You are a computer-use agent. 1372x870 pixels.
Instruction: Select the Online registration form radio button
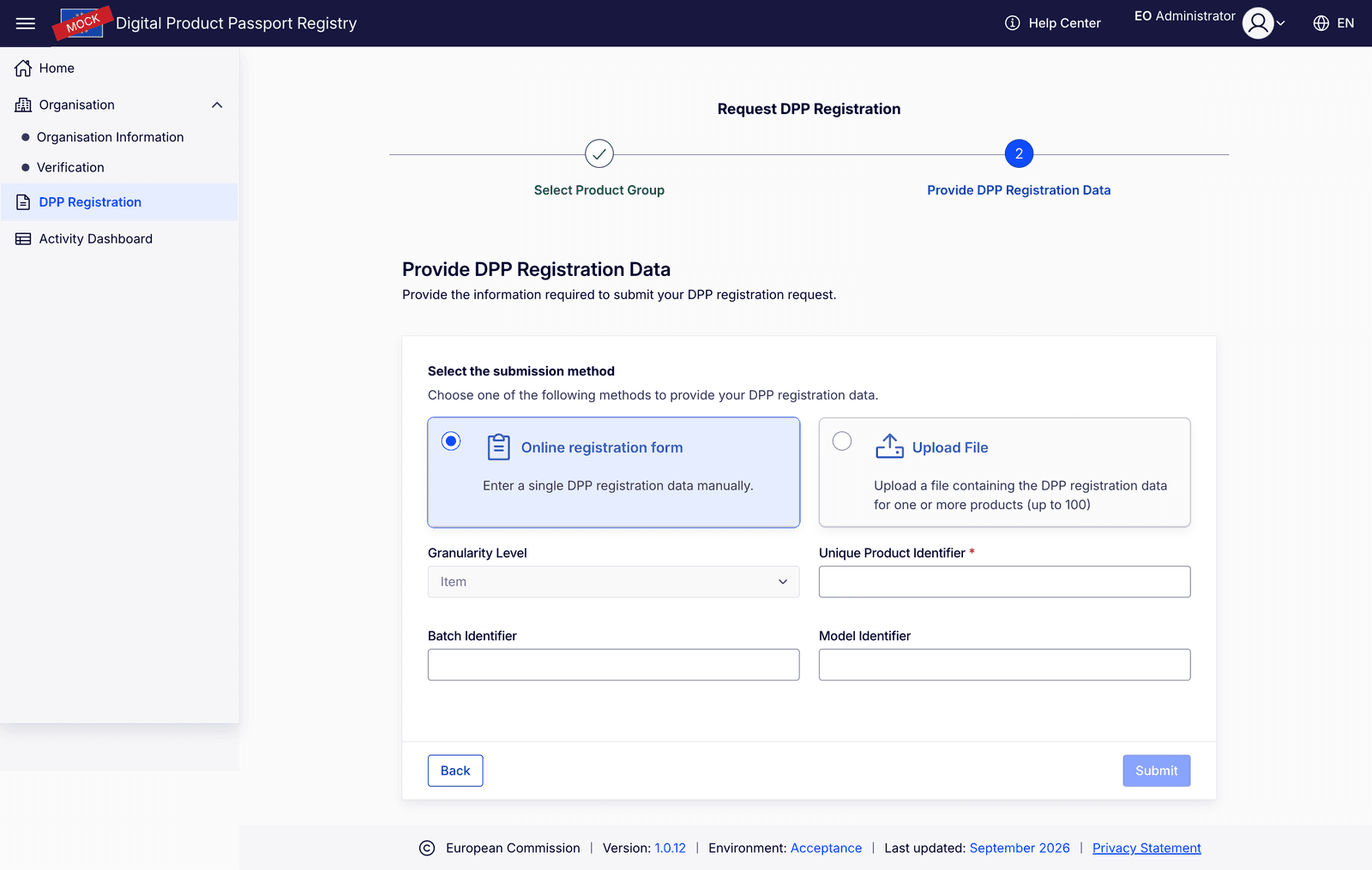tap(451, 441)
